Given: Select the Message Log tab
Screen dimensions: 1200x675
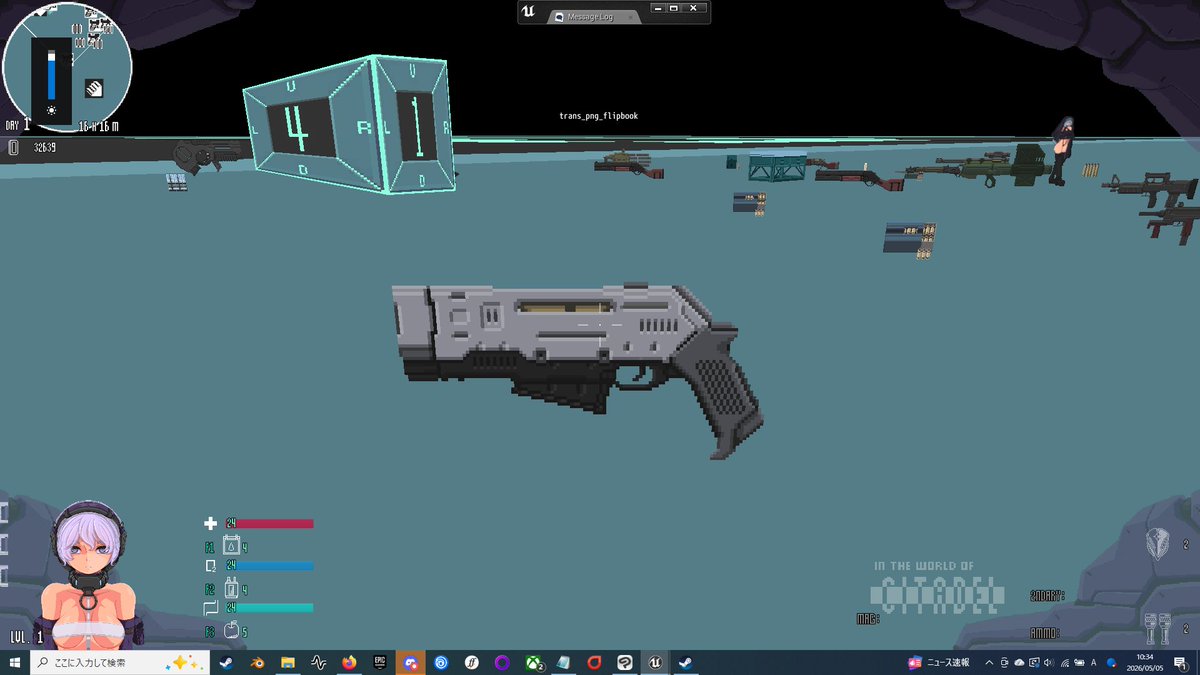Looking at the screenshot, I should coord(594,17).
